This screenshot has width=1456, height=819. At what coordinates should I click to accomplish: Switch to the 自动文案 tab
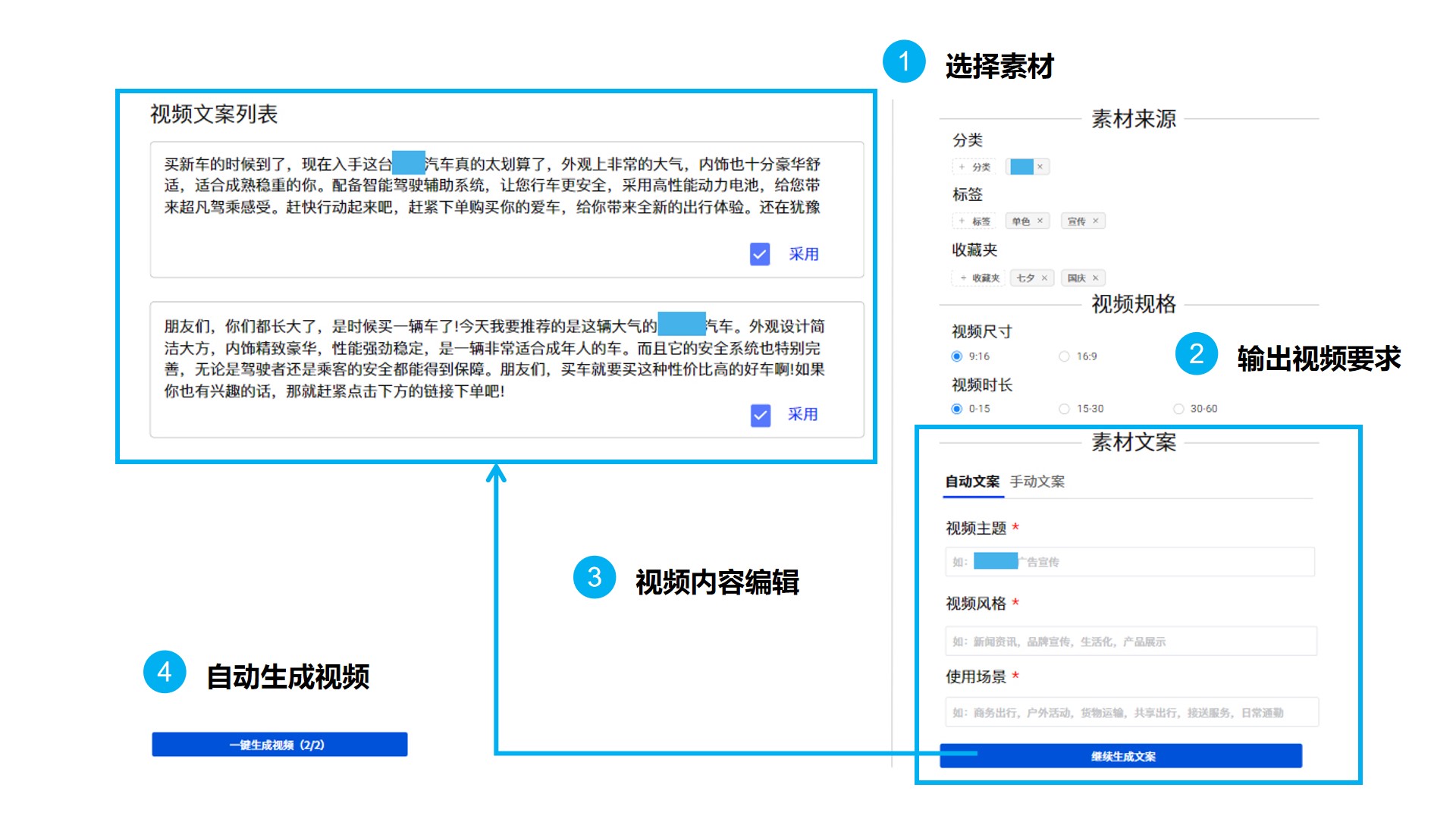coord(972,482)
